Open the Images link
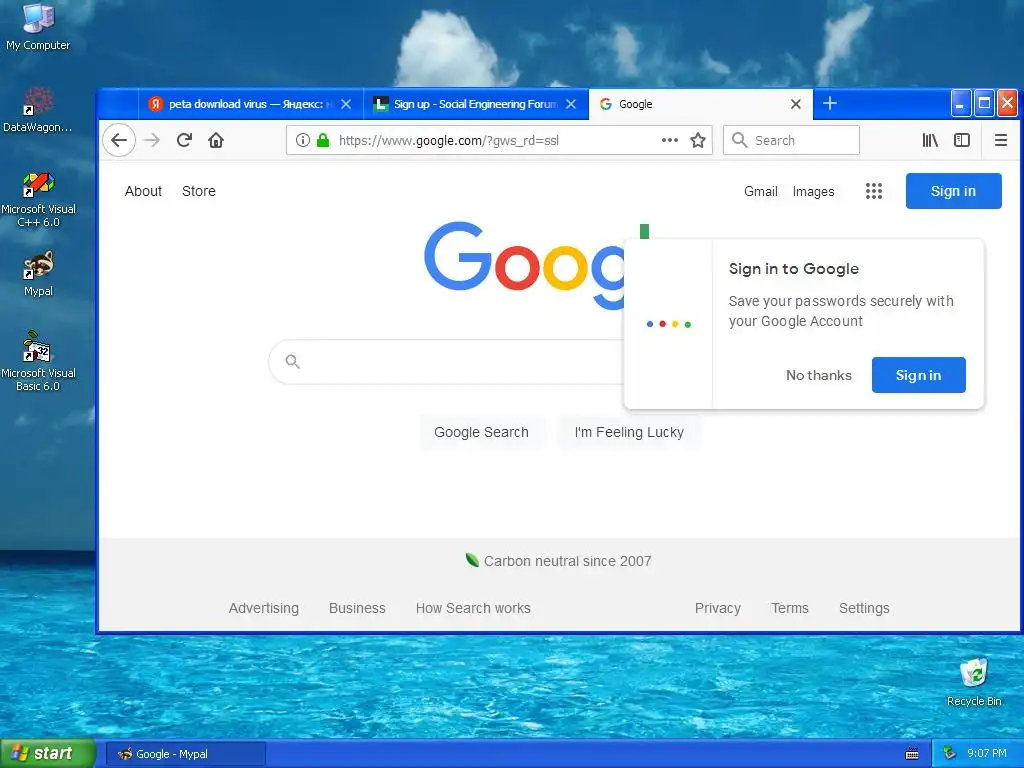Viewport: 1024px width, 768px height. (813, 191)
